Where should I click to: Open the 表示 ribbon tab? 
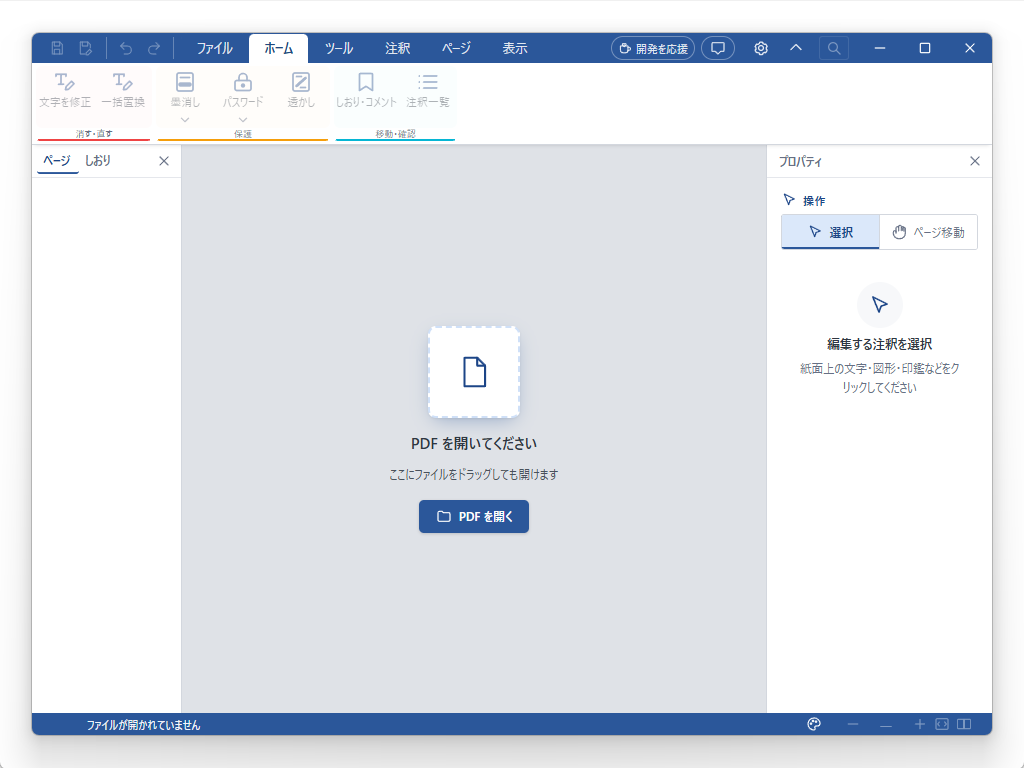515,48
